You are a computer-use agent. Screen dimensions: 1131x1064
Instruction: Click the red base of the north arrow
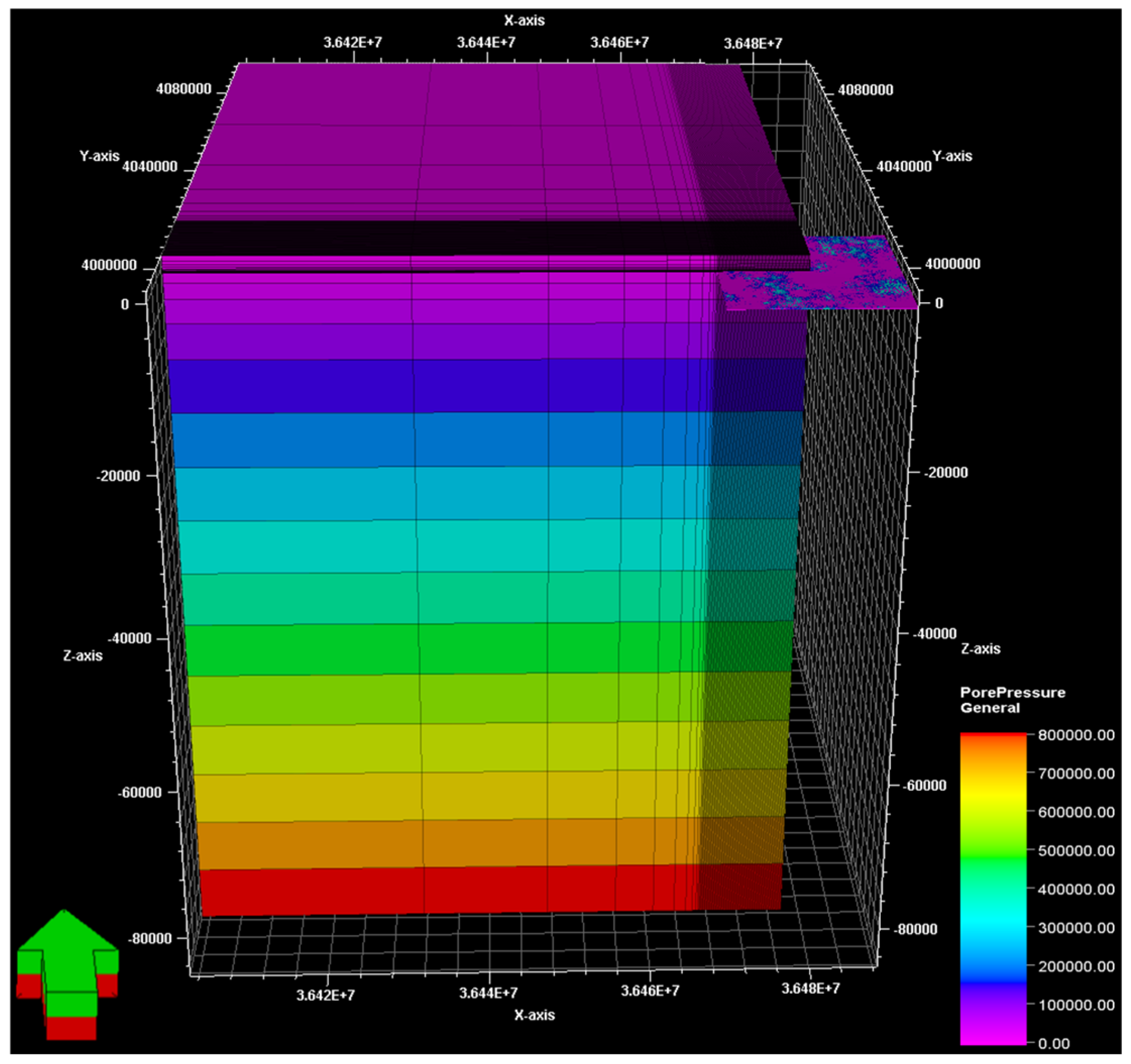coord(71,1028)
